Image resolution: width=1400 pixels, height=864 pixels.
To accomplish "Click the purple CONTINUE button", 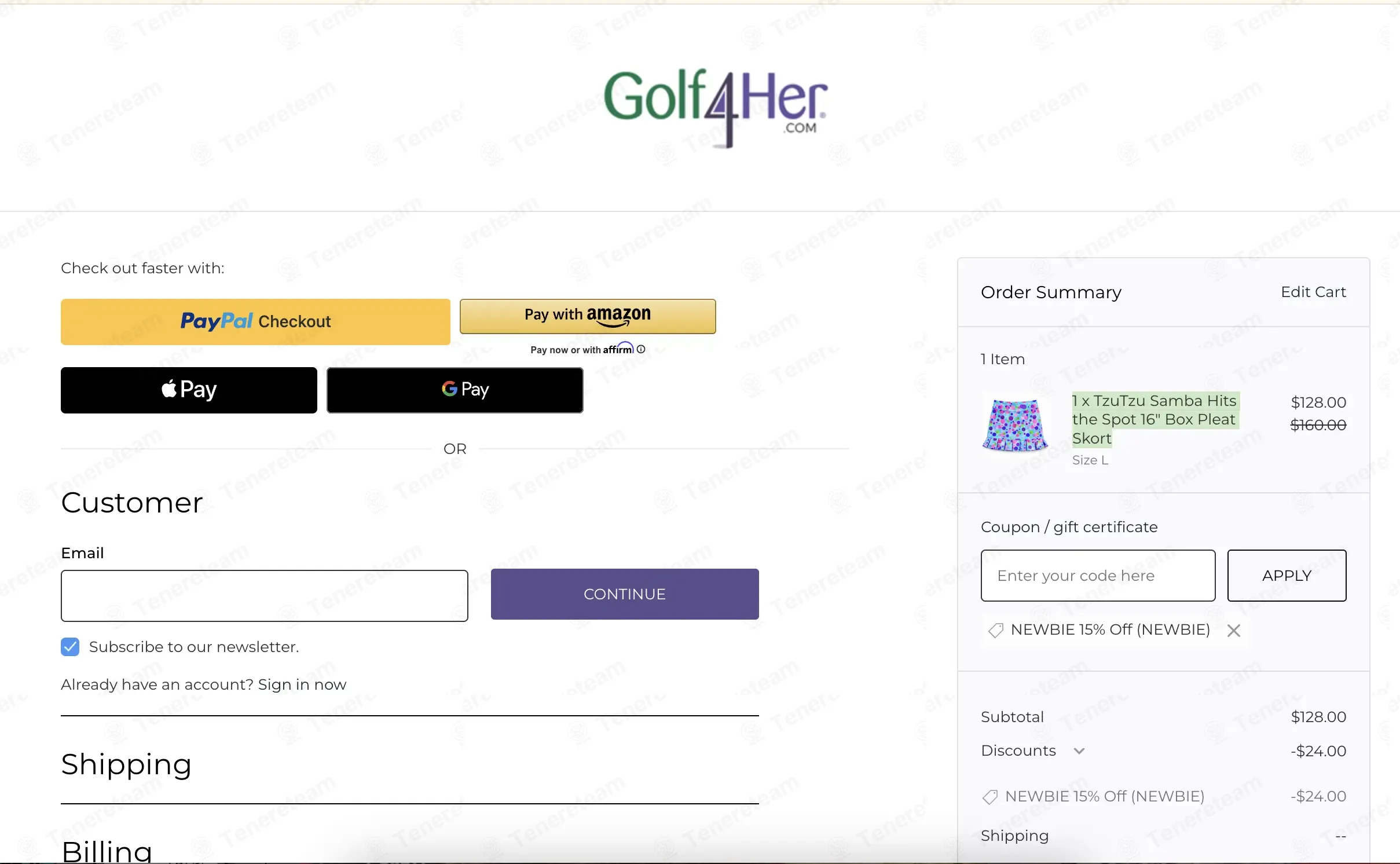I will pos(625,594).
